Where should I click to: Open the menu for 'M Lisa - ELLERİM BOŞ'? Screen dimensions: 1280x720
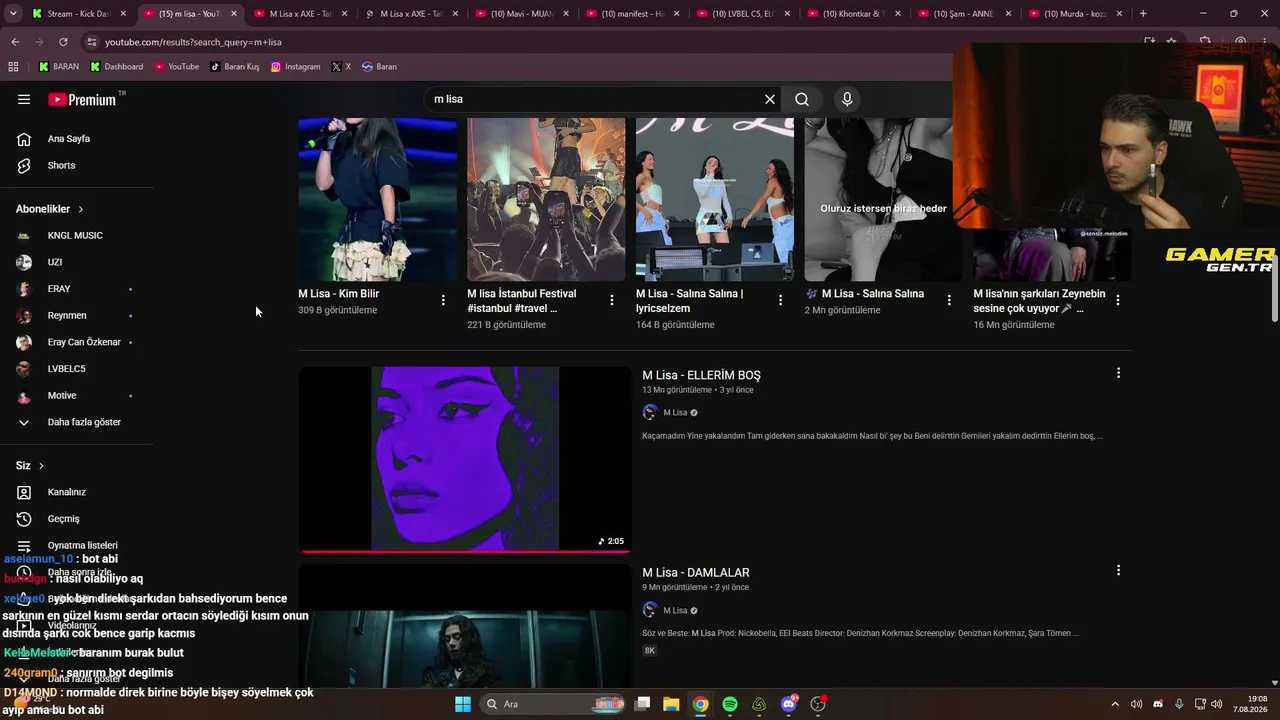(x=1118, y=373)
